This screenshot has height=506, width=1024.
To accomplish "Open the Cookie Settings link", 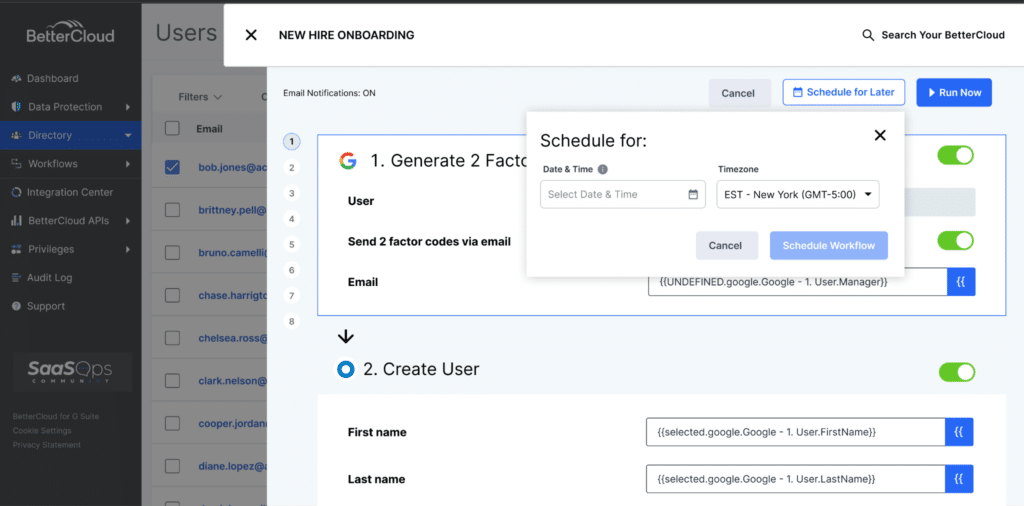I will 42,431.
